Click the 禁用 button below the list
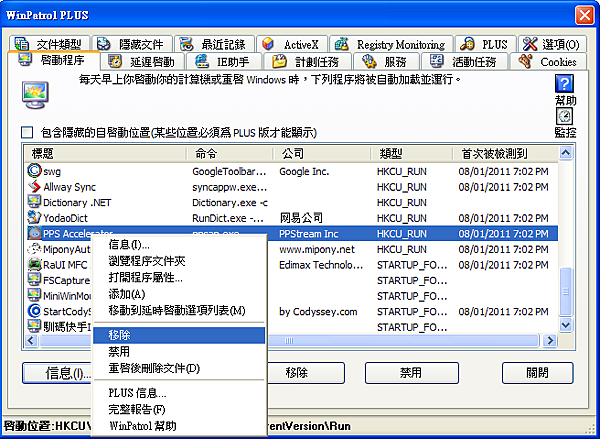 (411, 373)
